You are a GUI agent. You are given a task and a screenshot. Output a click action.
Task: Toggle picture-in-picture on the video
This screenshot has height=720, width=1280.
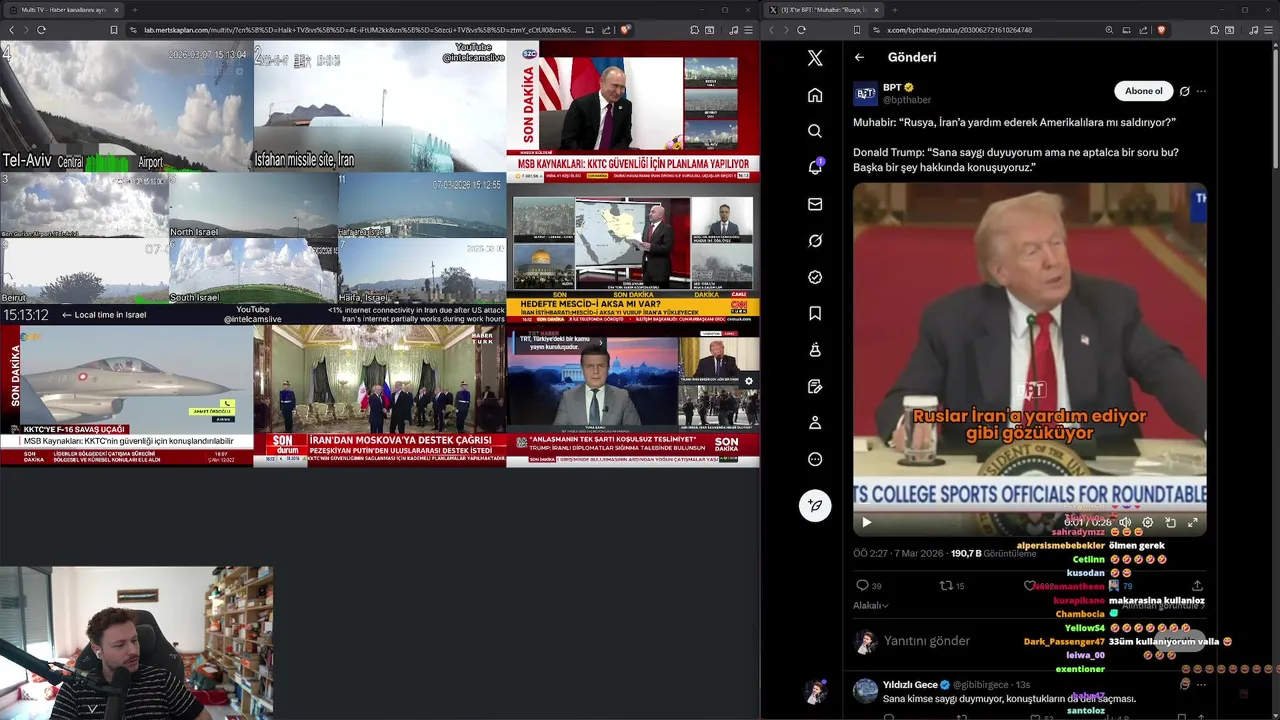(x=1170, y=522)
